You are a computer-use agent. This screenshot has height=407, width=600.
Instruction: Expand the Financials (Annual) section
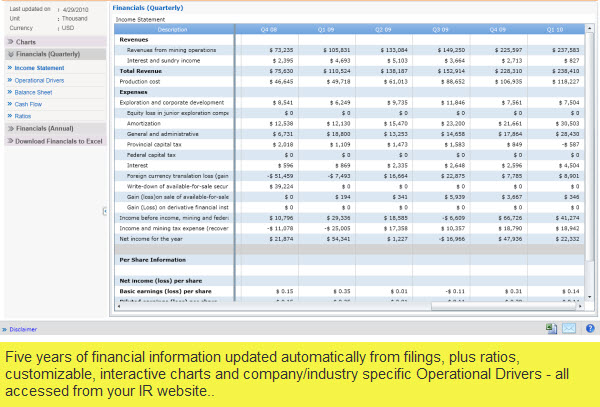(55, 129)
